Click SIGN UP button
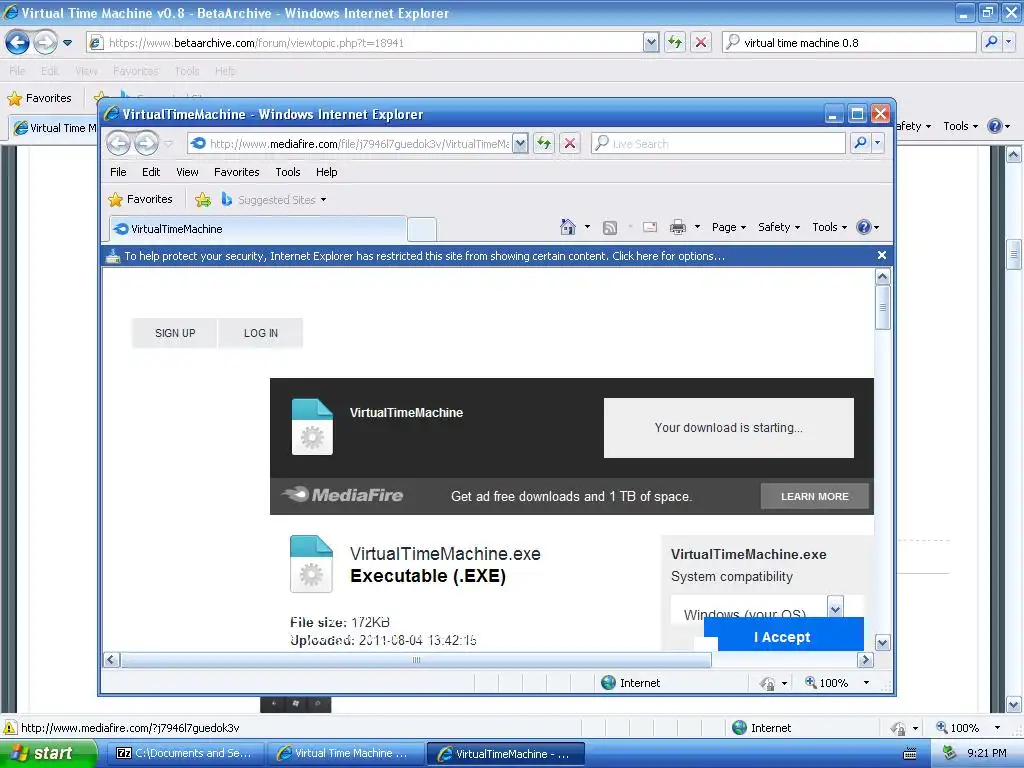Image resolution: width=1024 pixels, height=768 pixels. (x=174, y=333)
